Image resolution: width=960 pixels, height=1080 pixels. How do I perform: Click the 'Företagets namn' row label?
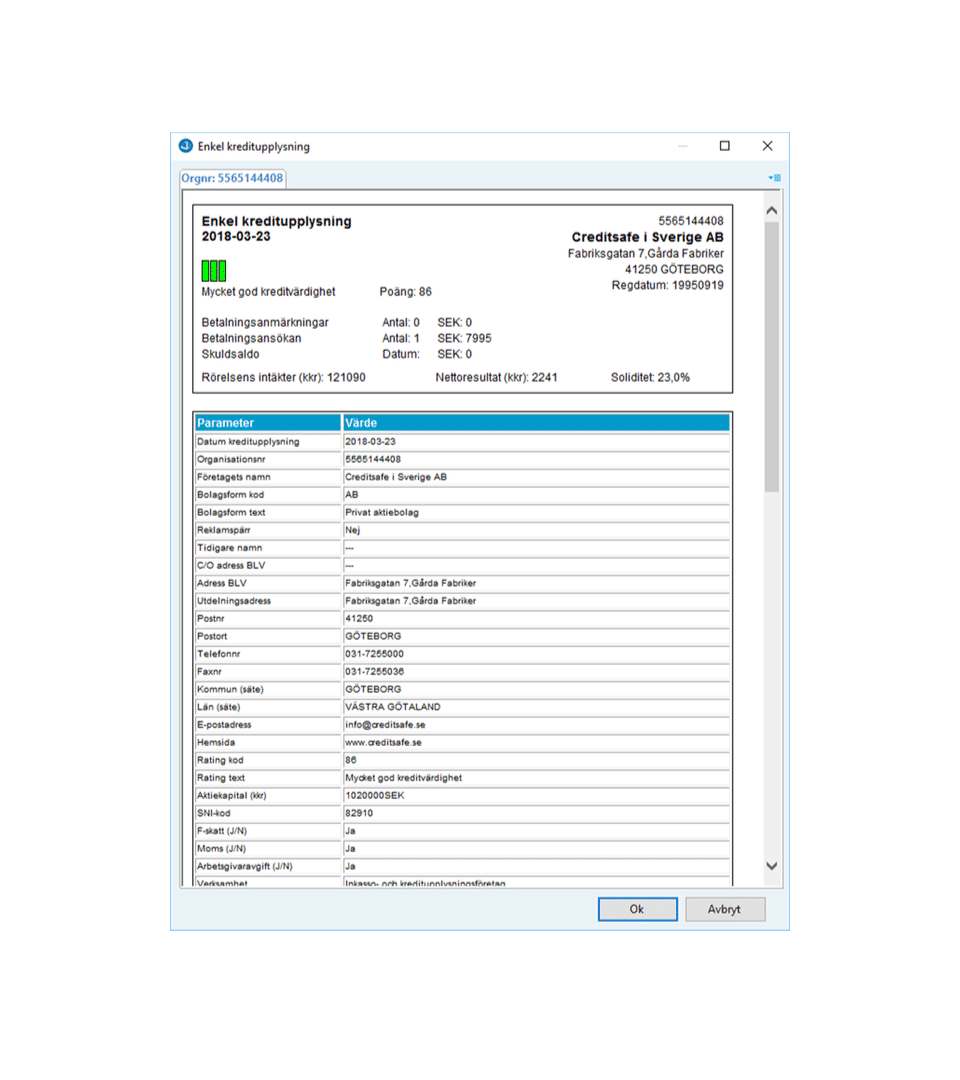pos(268,477)
